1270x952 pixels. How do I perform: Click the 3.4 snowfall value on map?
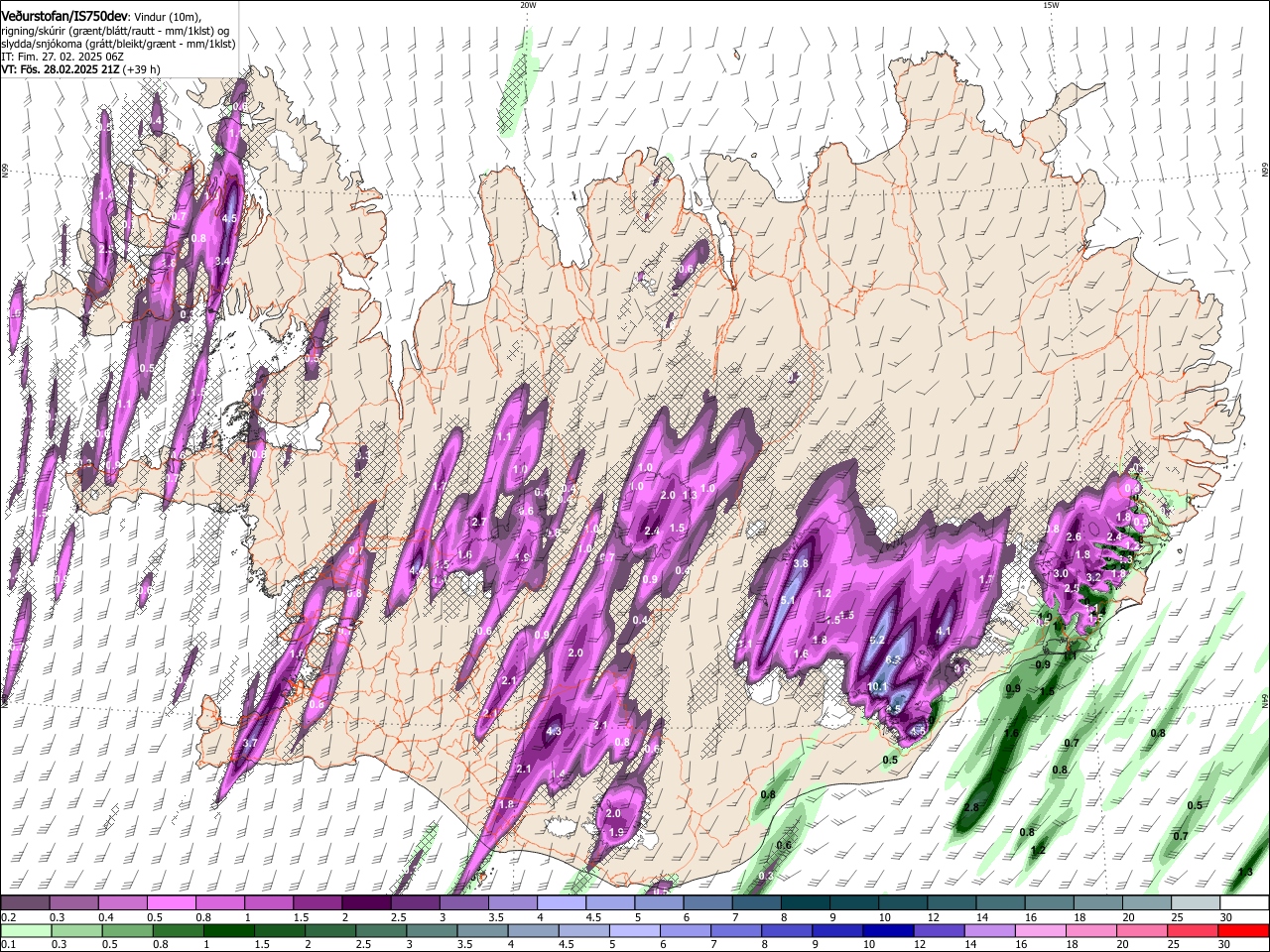pyautogui.click(x=222, y=261)
